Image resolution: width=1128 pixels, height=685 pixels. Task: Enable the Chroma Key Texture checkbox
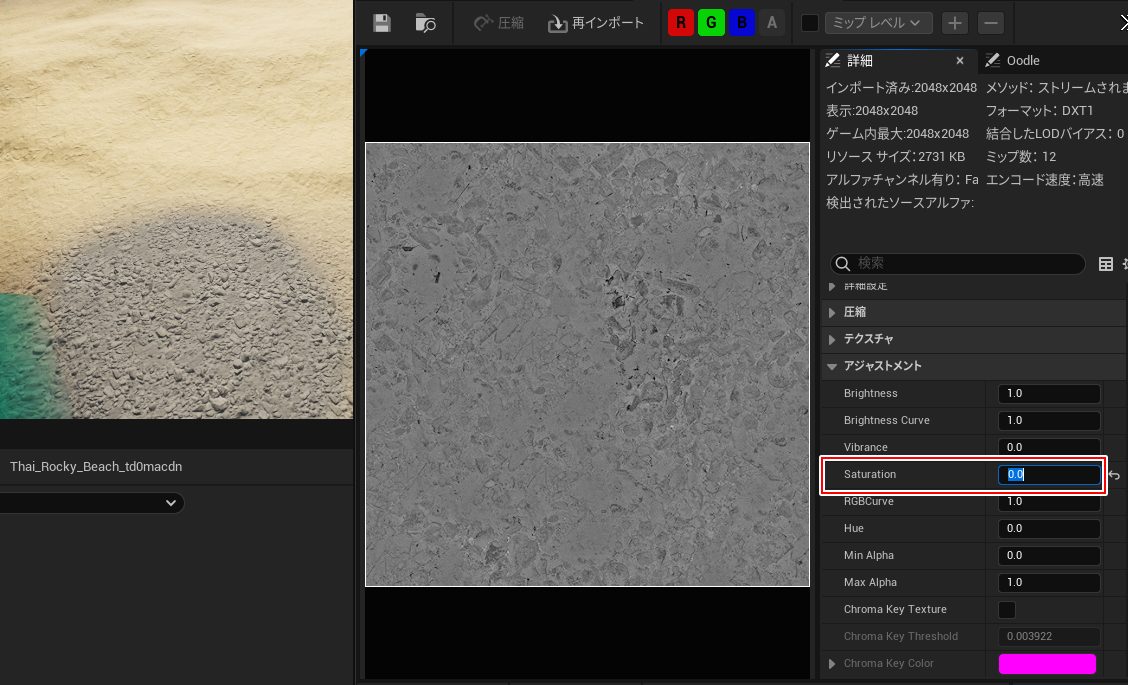(x=1007, y=609)
